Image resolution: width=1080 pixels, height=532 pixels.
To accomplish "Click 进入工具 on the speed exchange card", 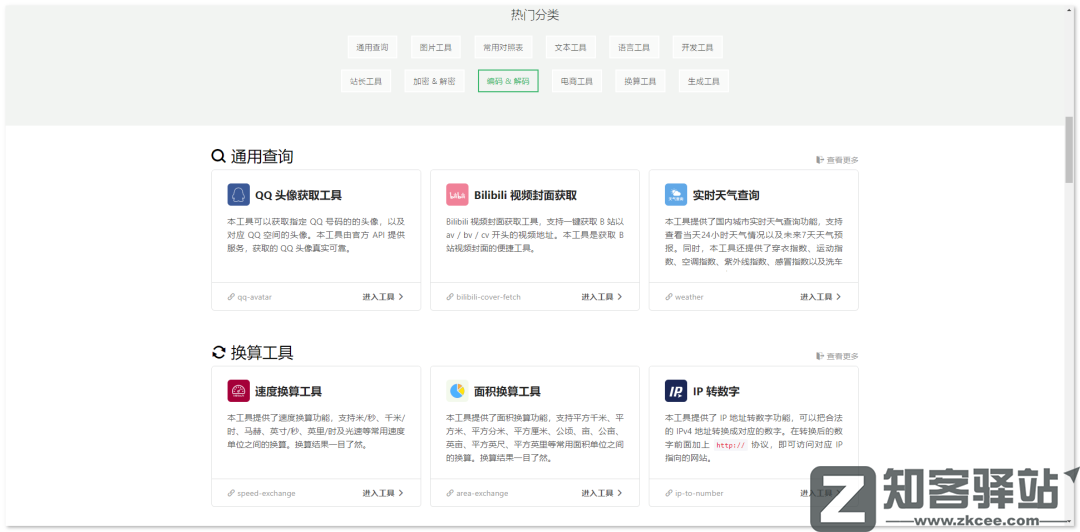I will point(383,493).
